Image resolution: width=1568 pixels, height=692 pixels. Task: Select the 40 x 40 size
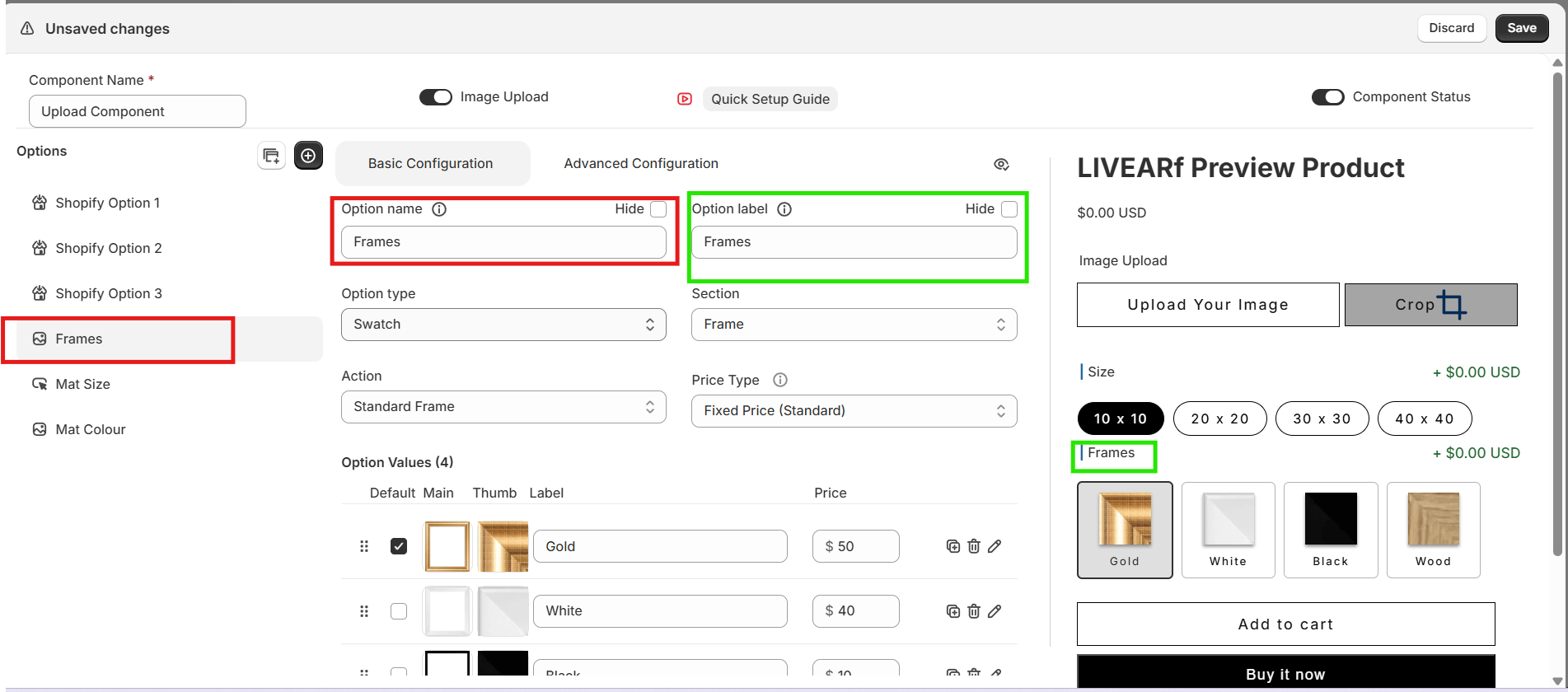pyautogui.click(x=1425, y=418)
